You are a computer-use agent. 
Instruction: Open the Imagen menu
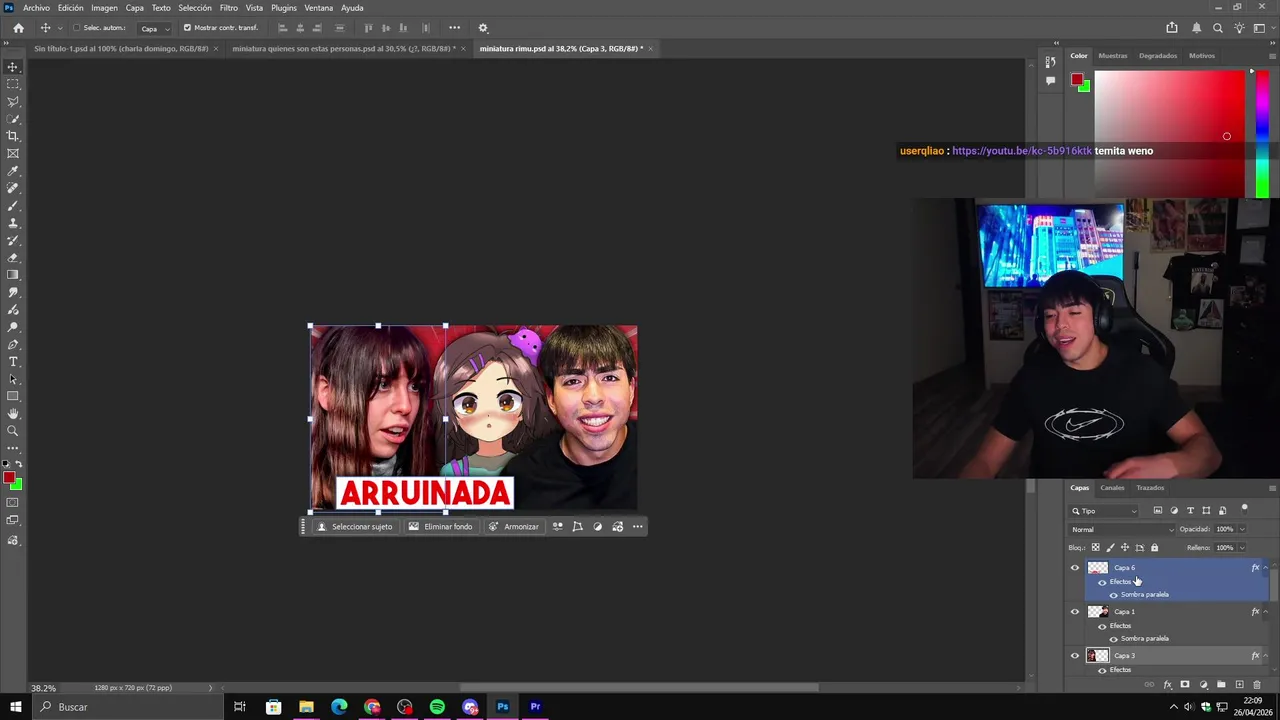coord(104,8)
